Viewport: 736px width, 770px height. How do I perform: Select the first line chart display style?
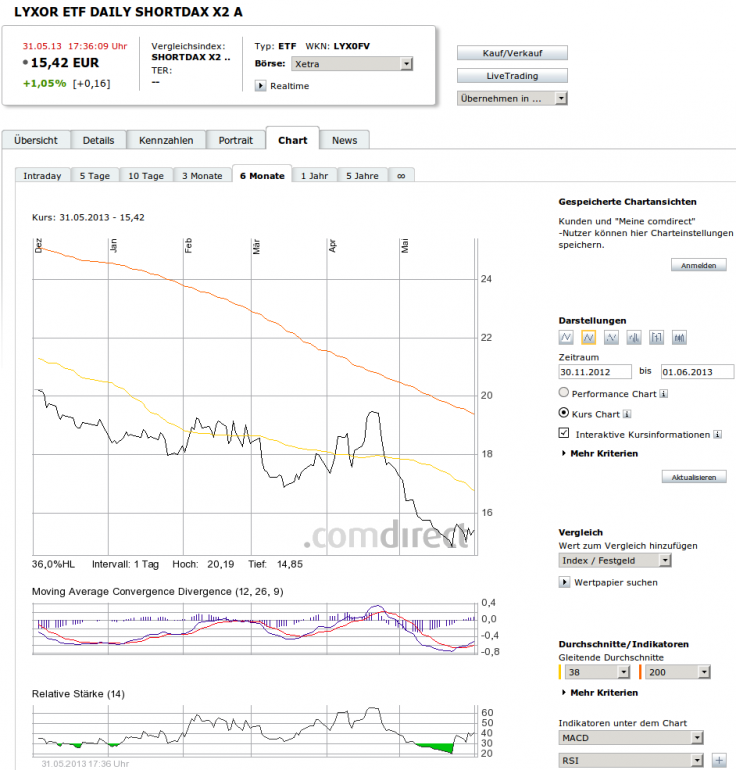pyautogui.click(x=566, y=337)
